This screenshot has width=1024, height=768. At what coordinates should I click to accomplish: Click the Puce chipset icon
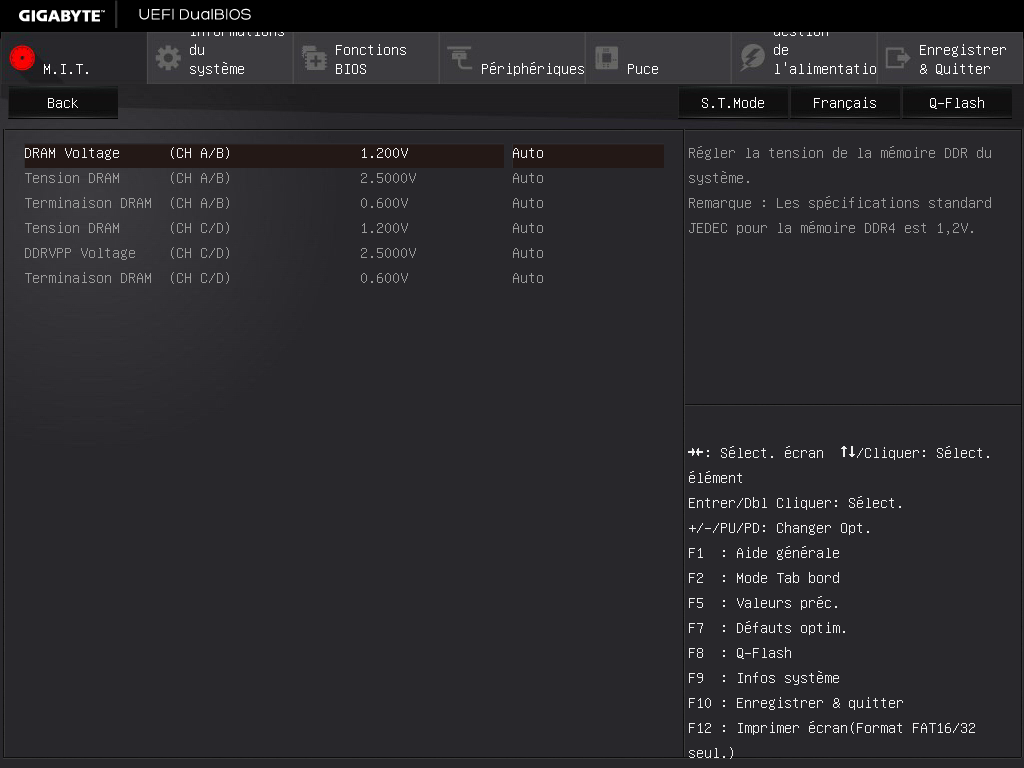click(x=606, y=58)
